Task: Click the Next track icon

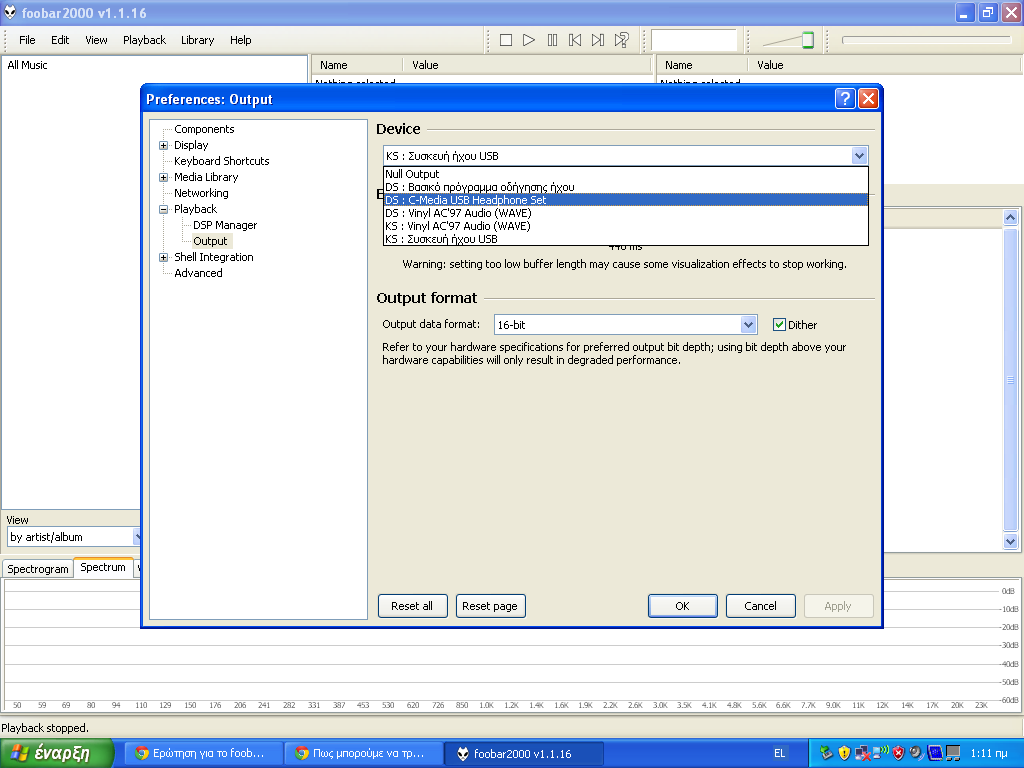Action: [x=598, y=40]
